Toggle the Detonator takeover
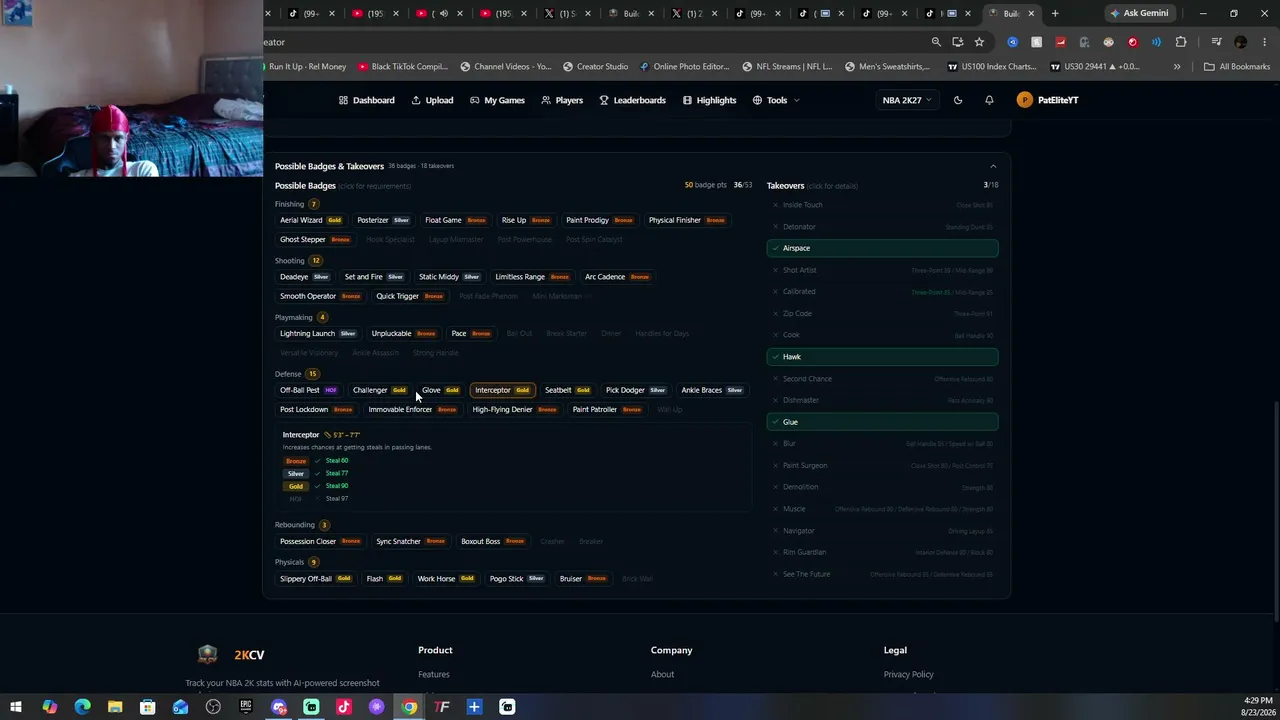This screenshot has width=1280, height=720. point(882,227)
